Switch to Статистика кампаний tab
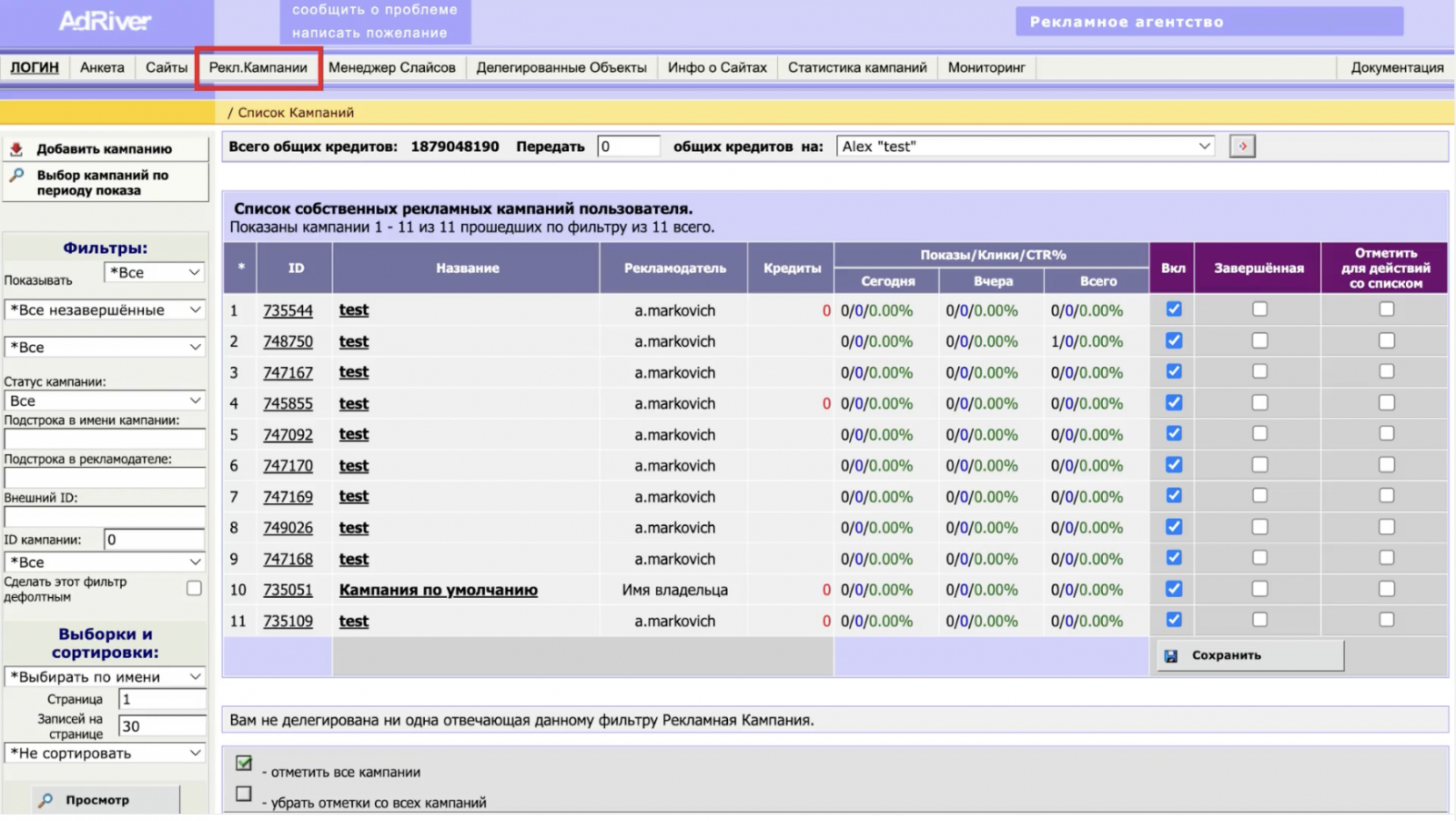This screenshot has height=821, width=1456. pyautogui.click(x=857, y=67)
